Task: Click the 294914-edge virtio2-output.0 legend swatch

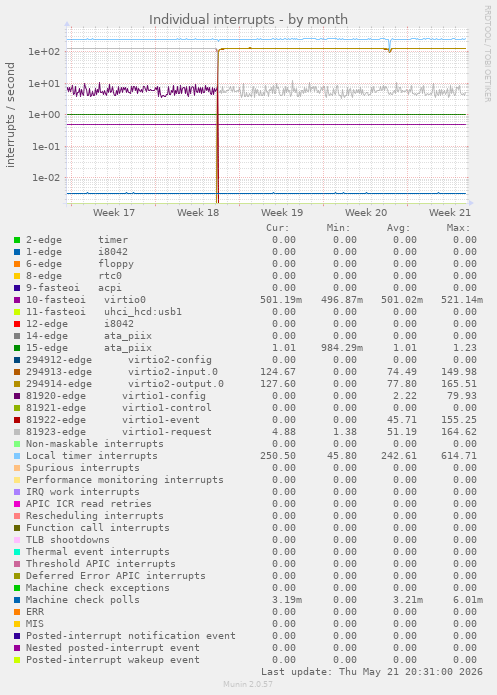Action: pos(17,384)
